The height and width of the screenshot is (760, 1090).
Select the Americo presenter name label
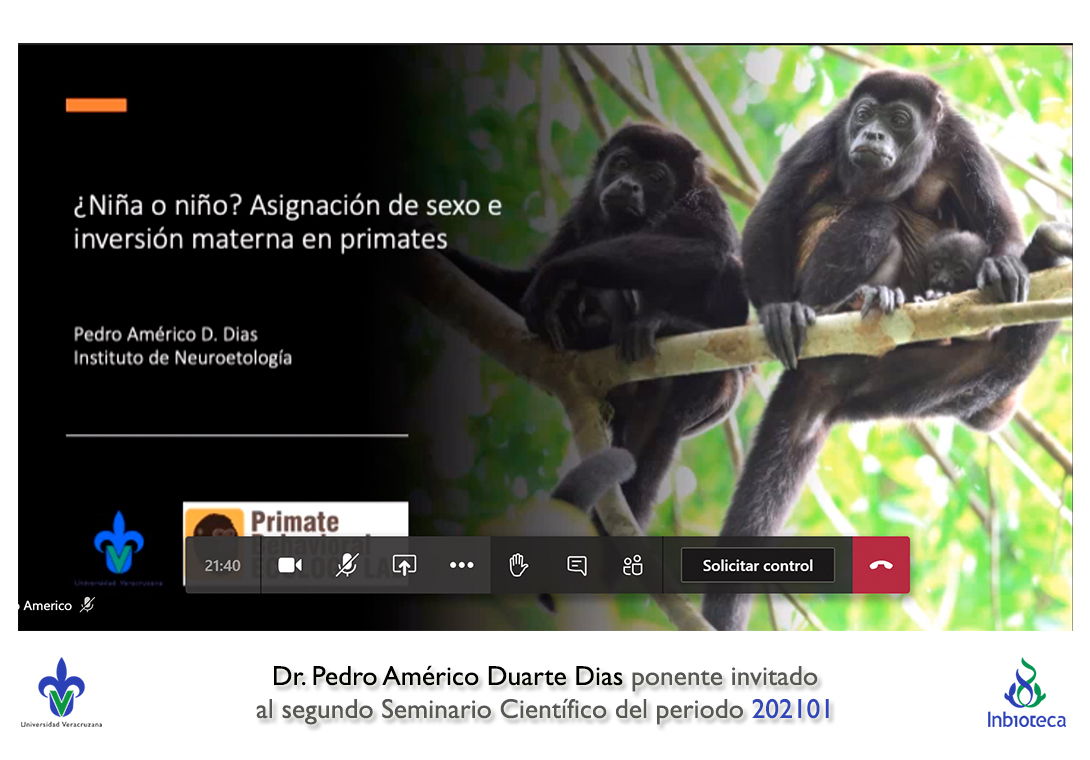pos(46,605)
